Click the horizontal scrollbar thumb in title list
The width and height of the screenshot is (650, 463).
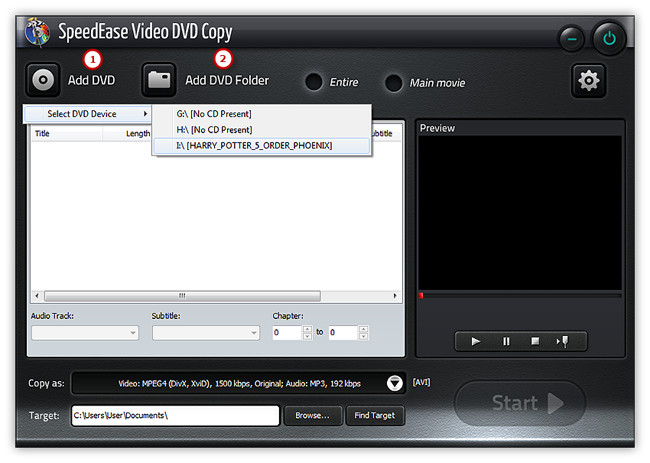tap(182, 296)
